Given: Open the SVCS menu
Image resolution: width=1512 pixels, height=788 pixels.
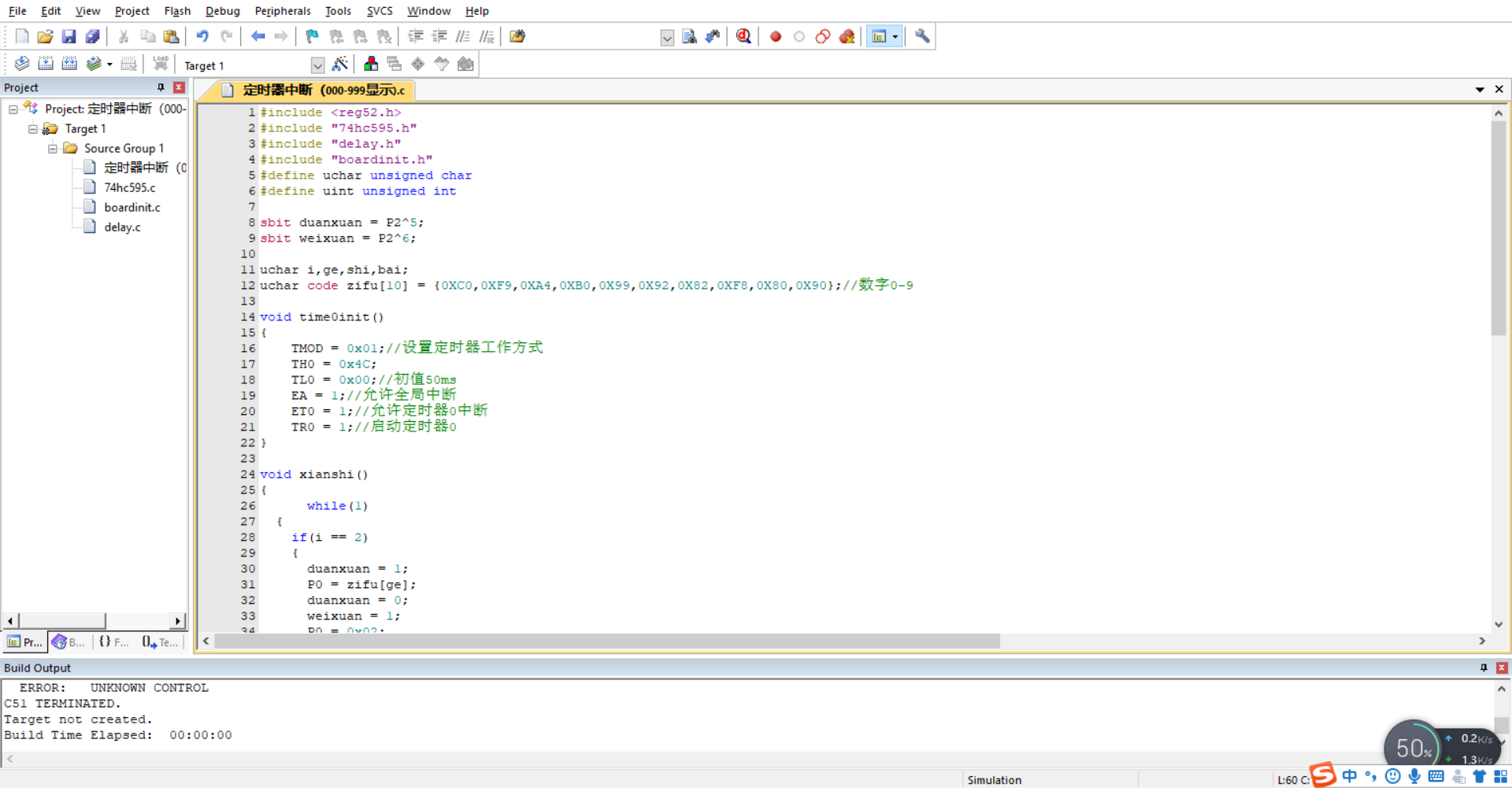Looking at the screenshot, I should (x=380, y=11).
